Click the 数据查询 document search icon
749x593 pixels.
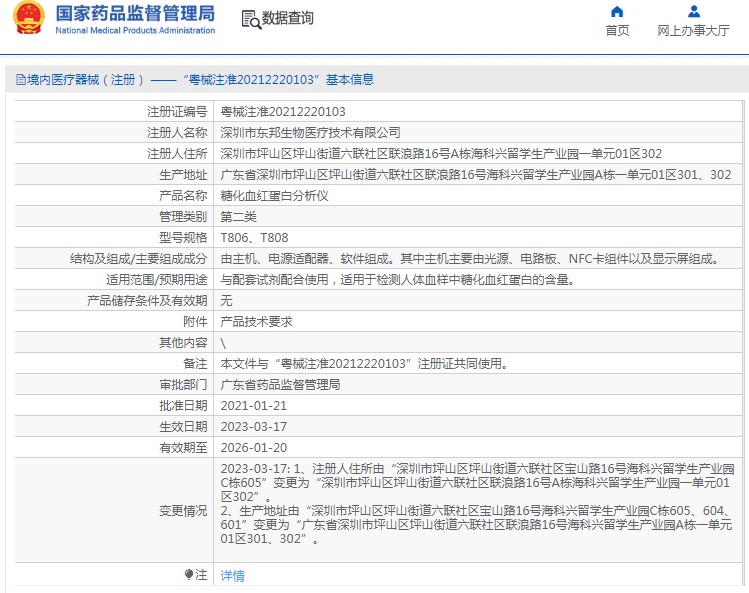coord(250,18)
